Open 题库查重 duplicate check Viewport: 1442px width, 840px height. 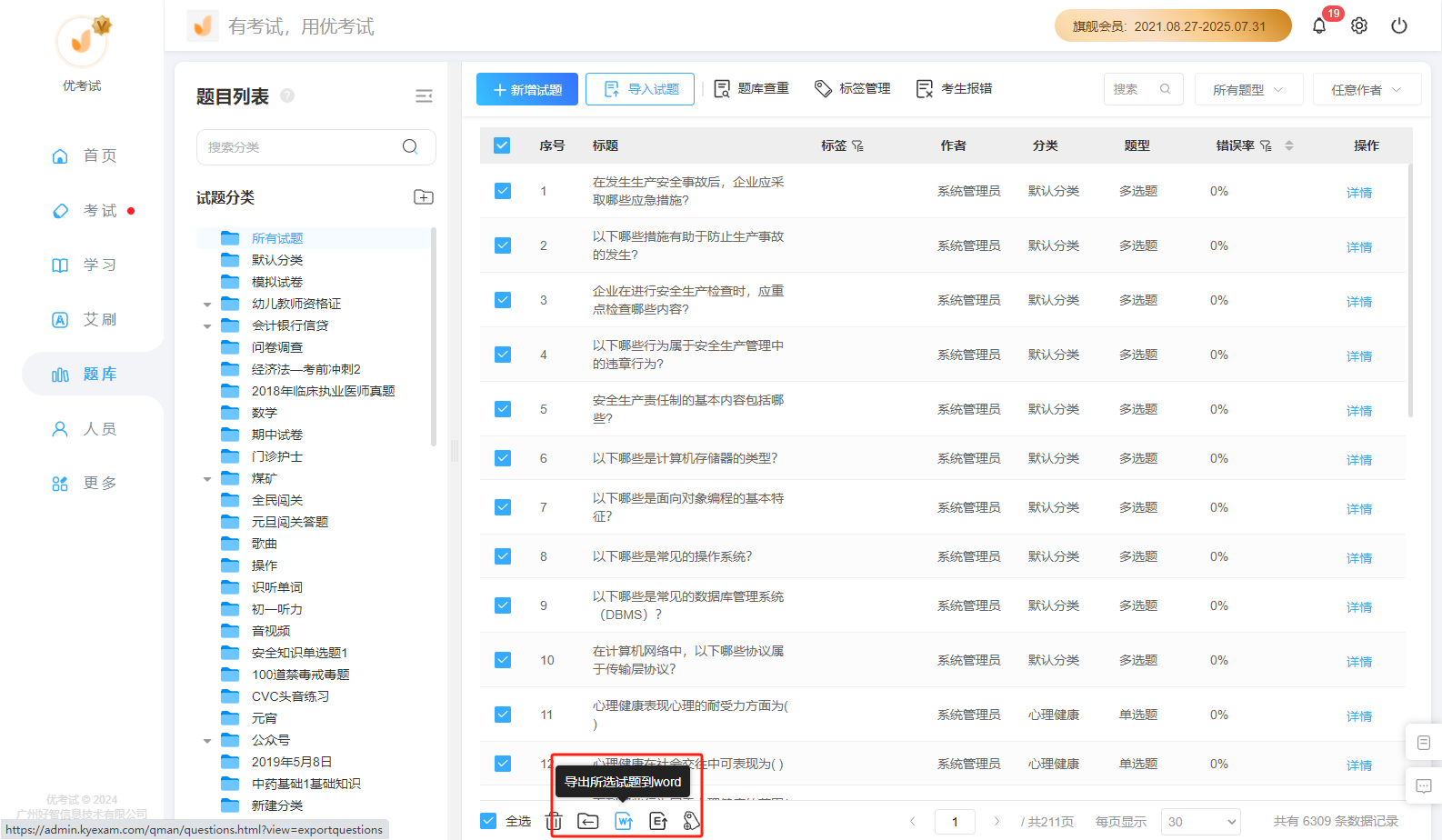point(752,88)
